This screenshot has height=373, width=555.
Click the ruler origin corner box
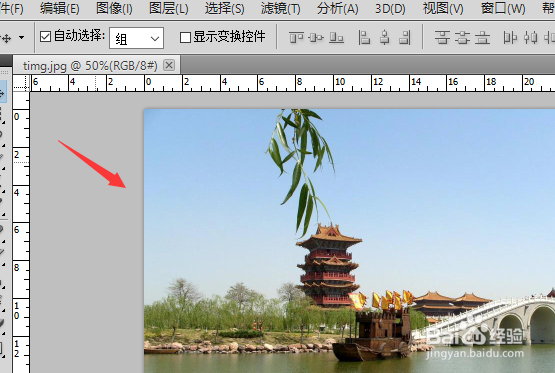[21, 83]
